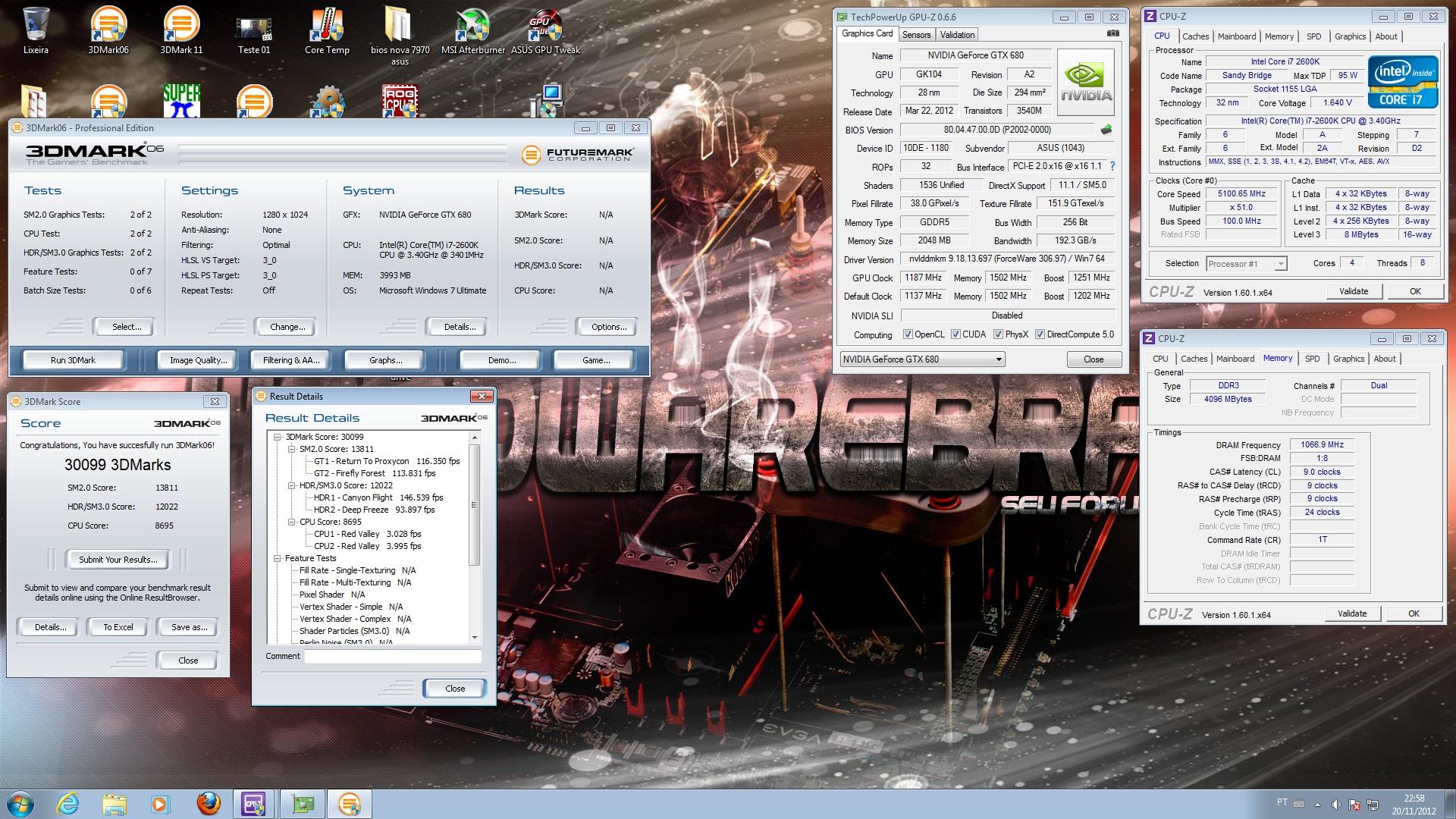Select the HDR2 - Deep Freeze row
The image size is (1456, 819).
point(375,510)
